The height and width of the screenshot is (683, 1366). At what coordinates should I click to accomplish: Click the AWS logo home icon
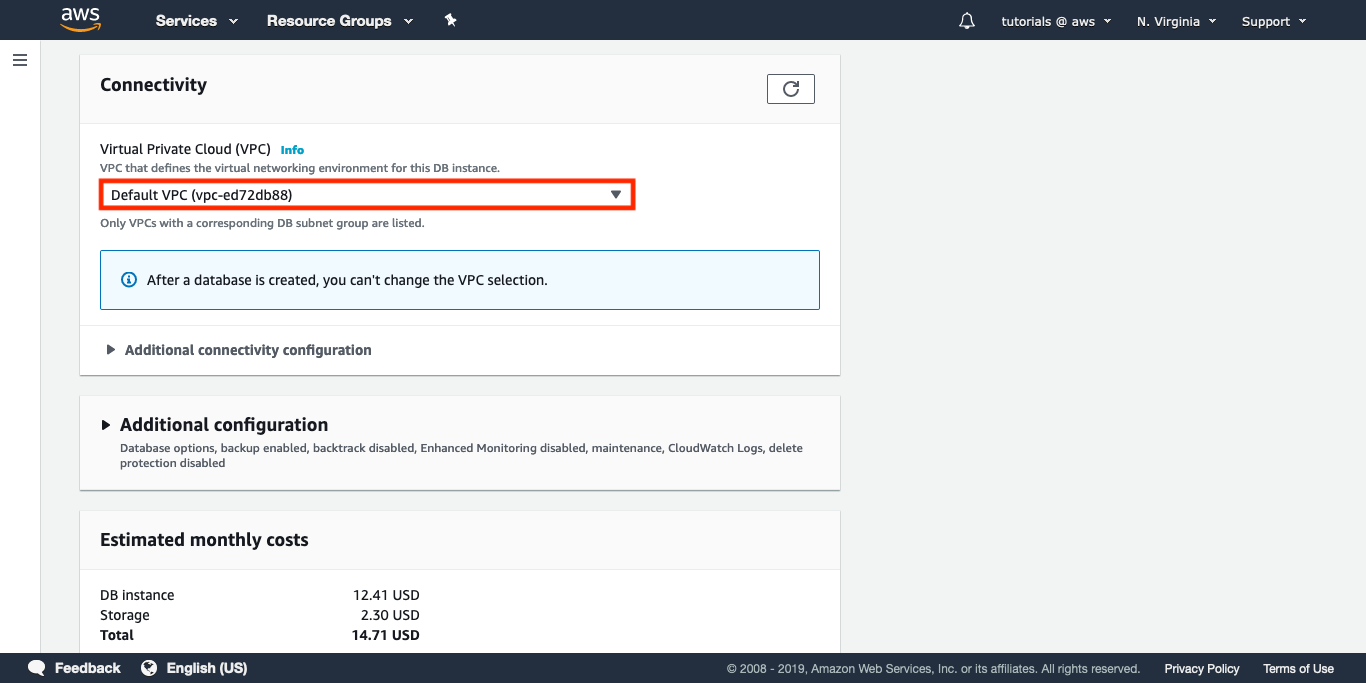point(81,20)
